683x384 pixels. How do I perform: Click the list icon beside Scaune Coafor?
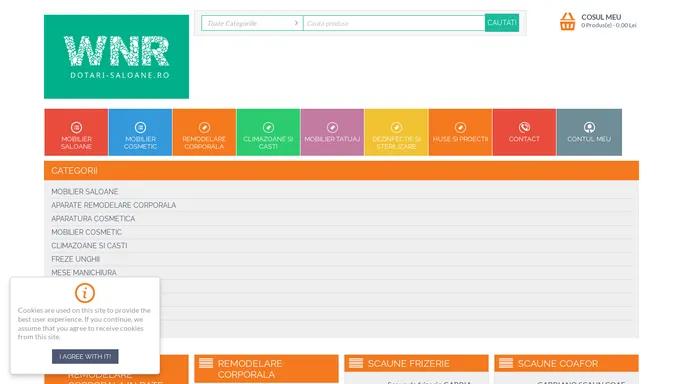pos(506,363)
